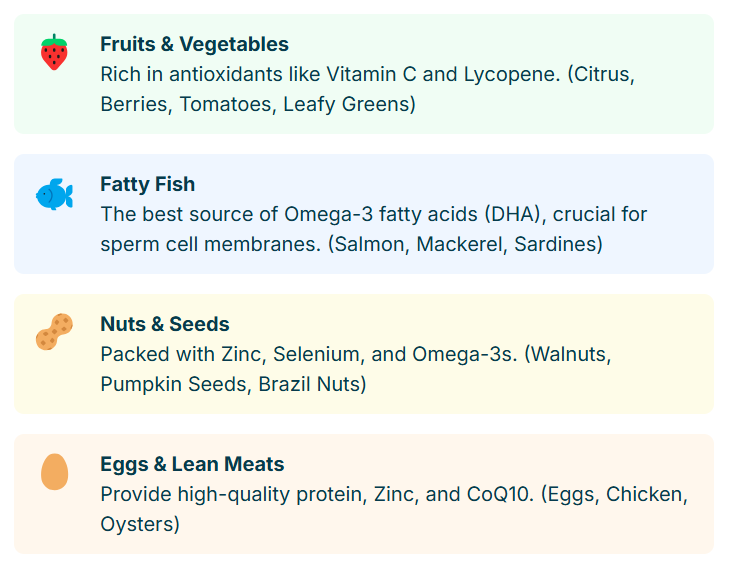This screenshot has width=731, height=575.
Task: Click the Fruits & Vegetables heading
Action: (194, 44)
